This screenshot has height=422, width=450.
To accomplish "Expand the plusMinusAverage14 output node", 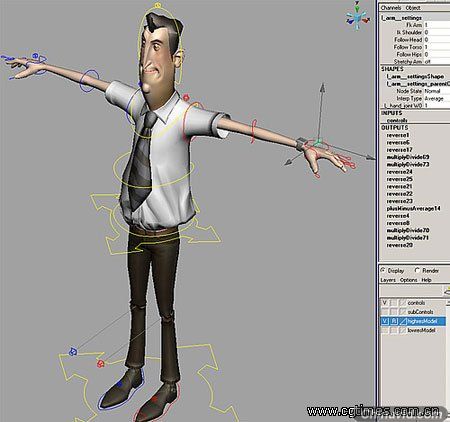I will 414,208.
